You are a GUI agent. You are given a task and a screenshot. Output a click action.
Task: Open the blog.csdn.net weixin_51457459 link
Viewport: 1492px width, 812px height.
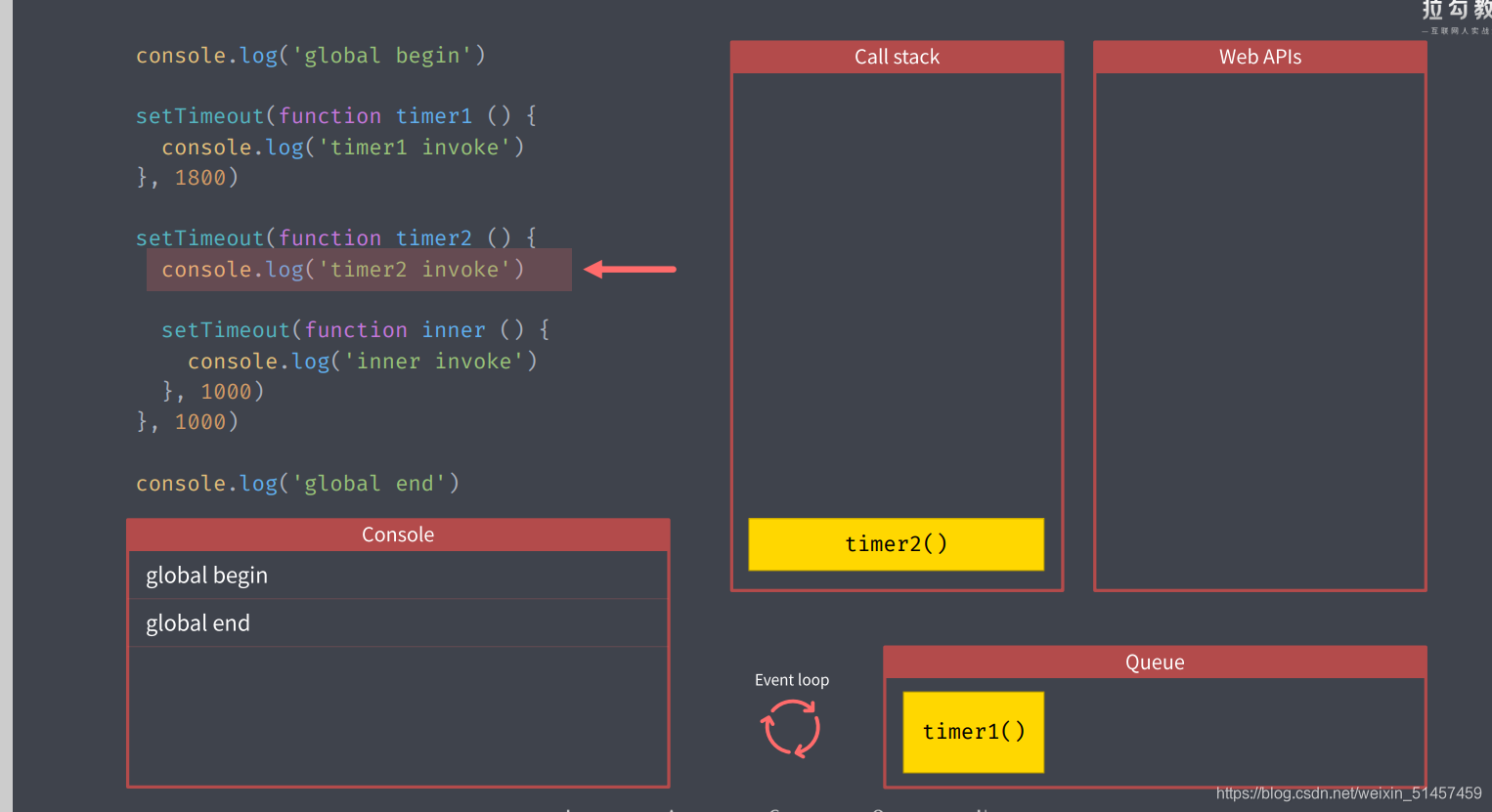1349,793
